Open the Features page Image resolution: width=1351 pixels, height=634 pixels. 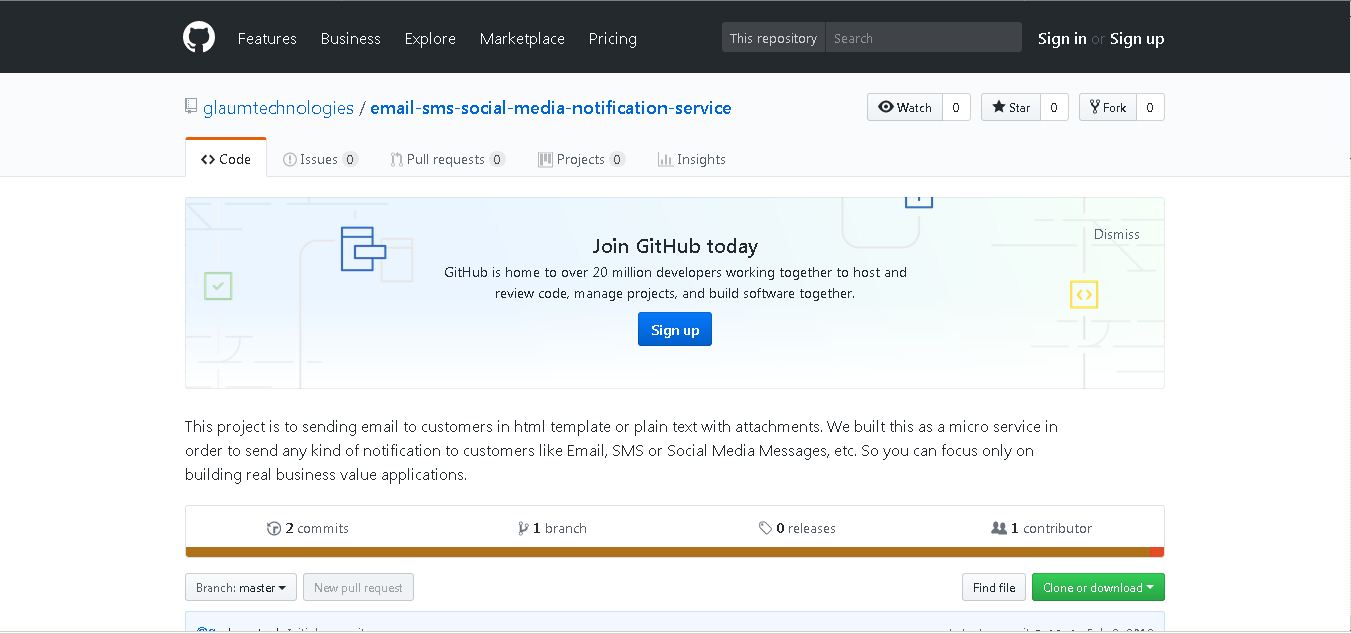267,38
